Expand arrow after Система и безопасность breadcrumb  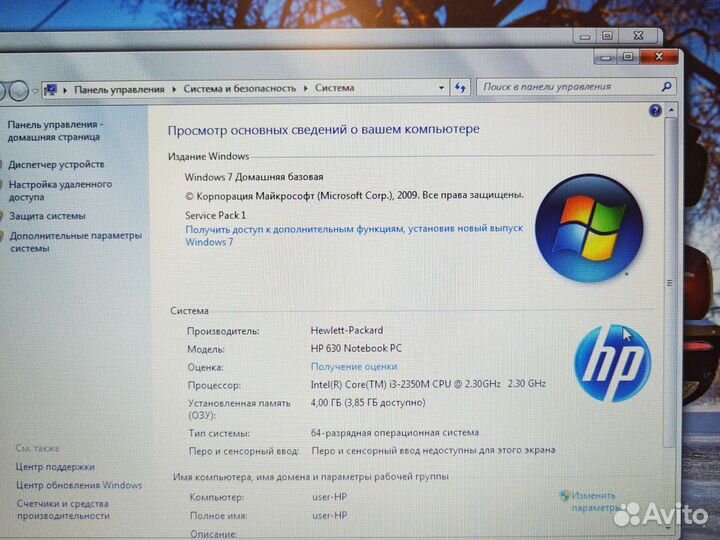pos(305,88)
